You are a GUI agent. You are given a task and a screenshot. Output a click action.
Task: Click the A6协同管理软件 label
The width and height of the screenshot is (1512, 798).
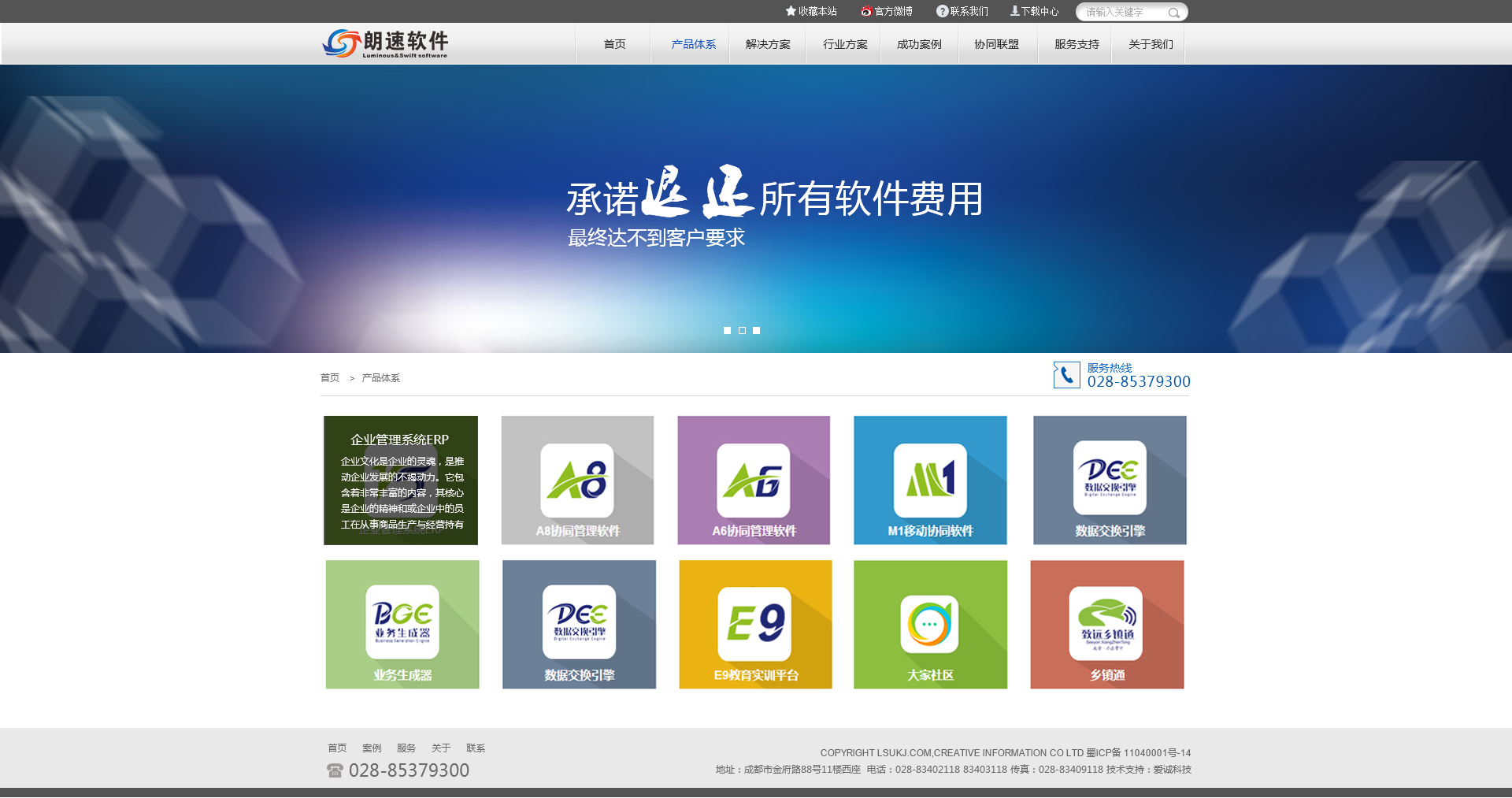pyautogui.click(x=754, y=531)
